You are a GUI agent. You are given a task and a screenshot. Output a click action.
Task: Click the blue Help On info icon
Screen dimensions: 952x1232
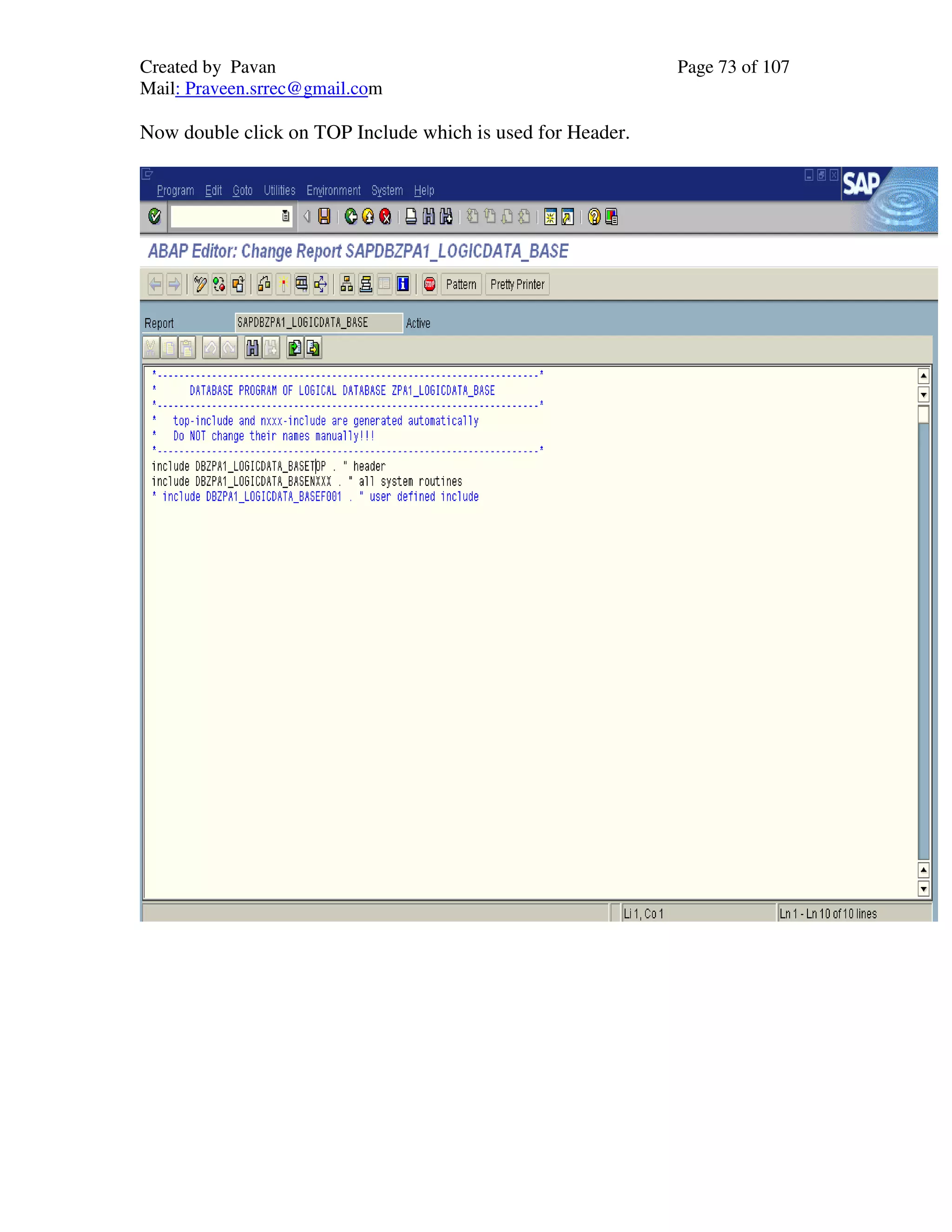click(x=403, y=285)
